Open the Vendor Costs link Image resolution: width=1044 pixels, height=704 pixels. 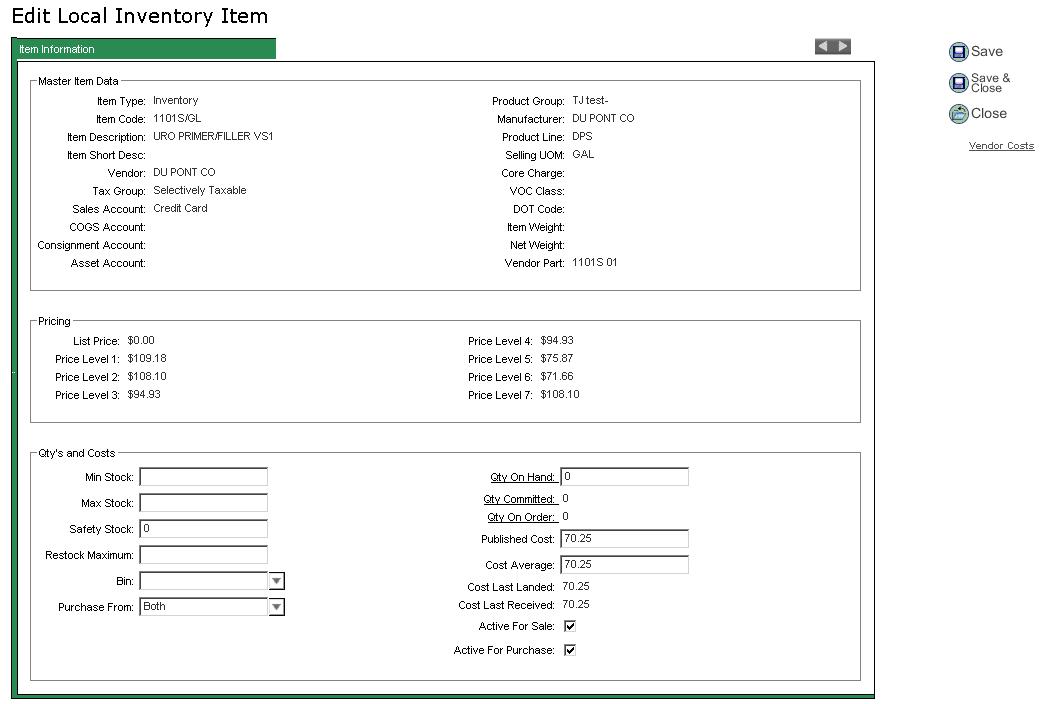tap(1001, 146)
